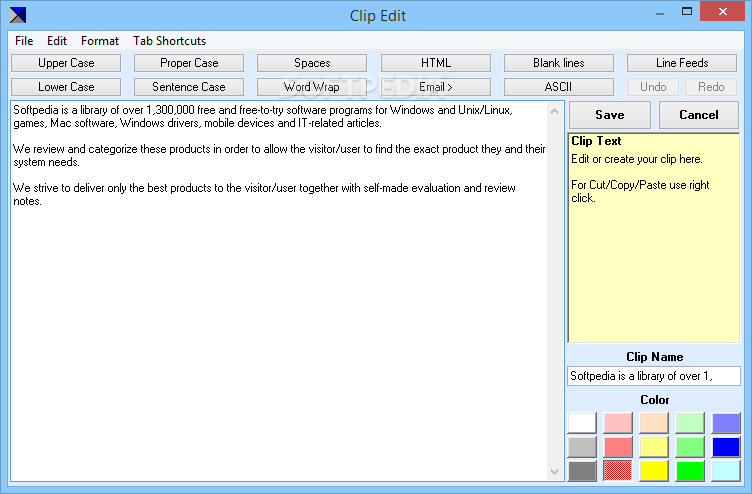Image resolution: width=752 pixels, height=494 pixels.
Task: Close the Clip Edit window
Action: tap(722, 12)
